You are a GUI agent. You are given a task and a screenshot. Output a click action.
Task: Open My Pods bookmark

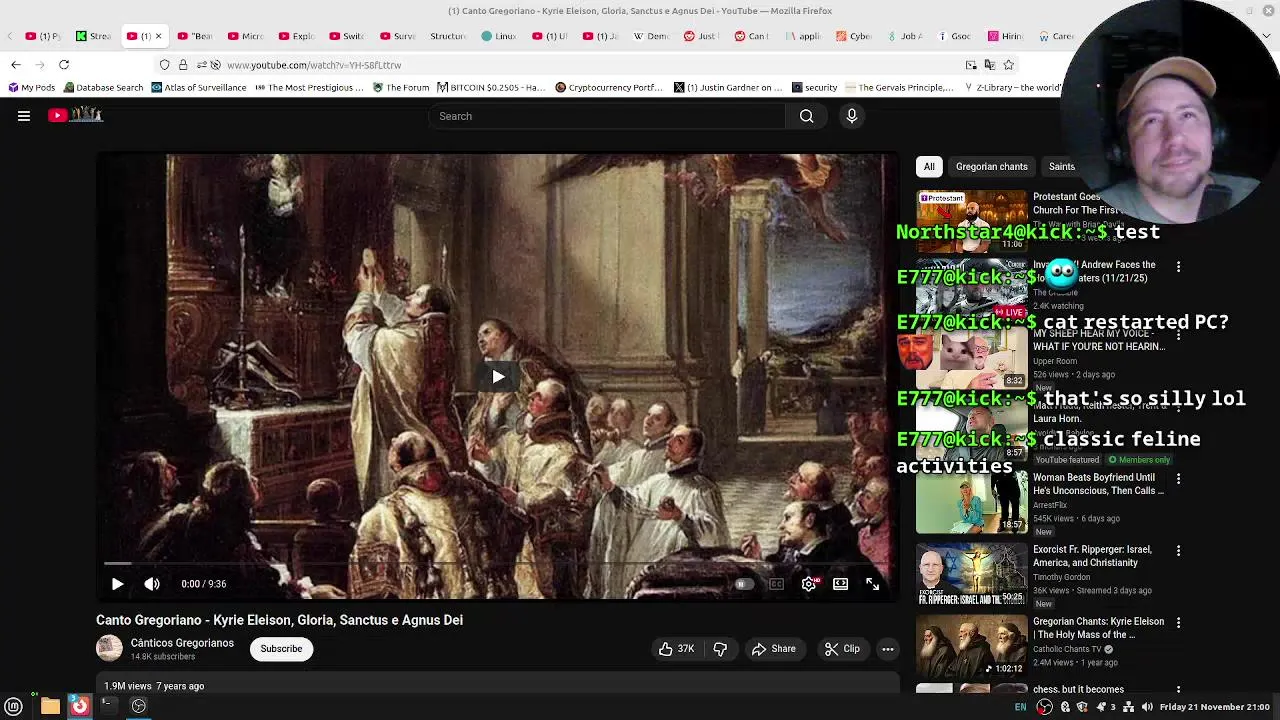[x=31, y=88]
